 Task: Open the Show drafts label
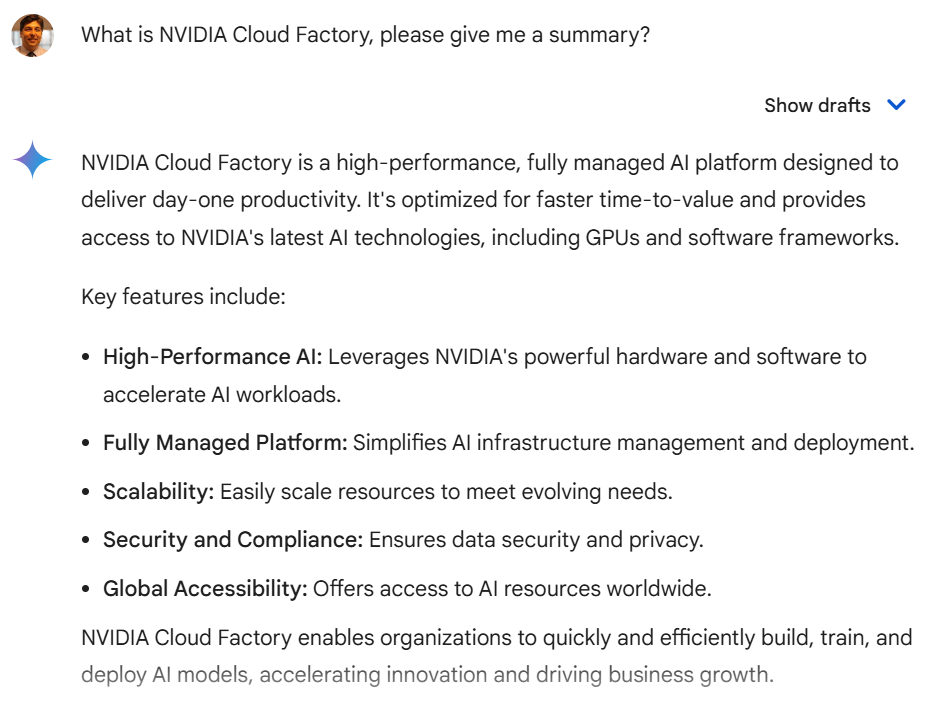pyautogui.click(x=817, y=105)
